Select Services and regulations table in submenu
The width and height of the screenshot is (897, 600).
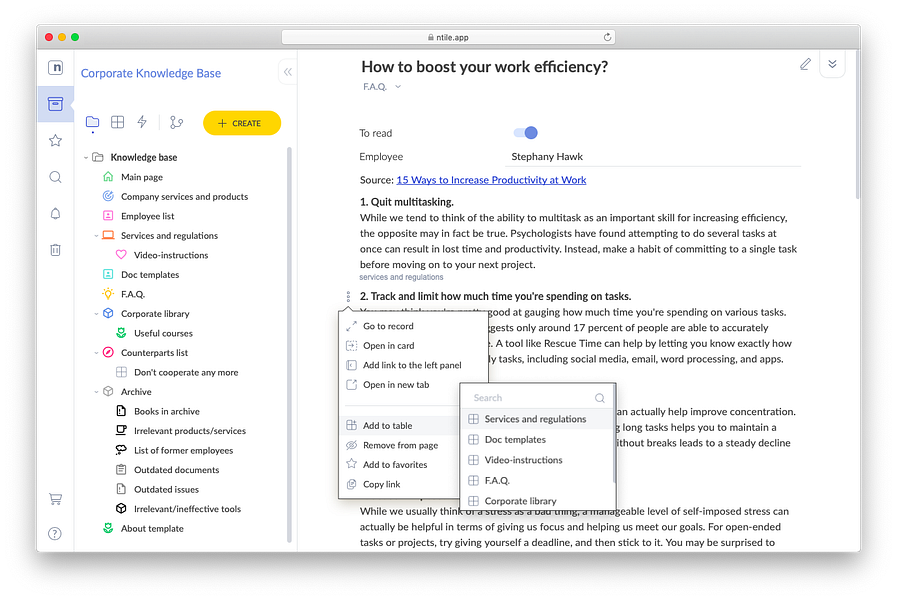coord(537,419)
